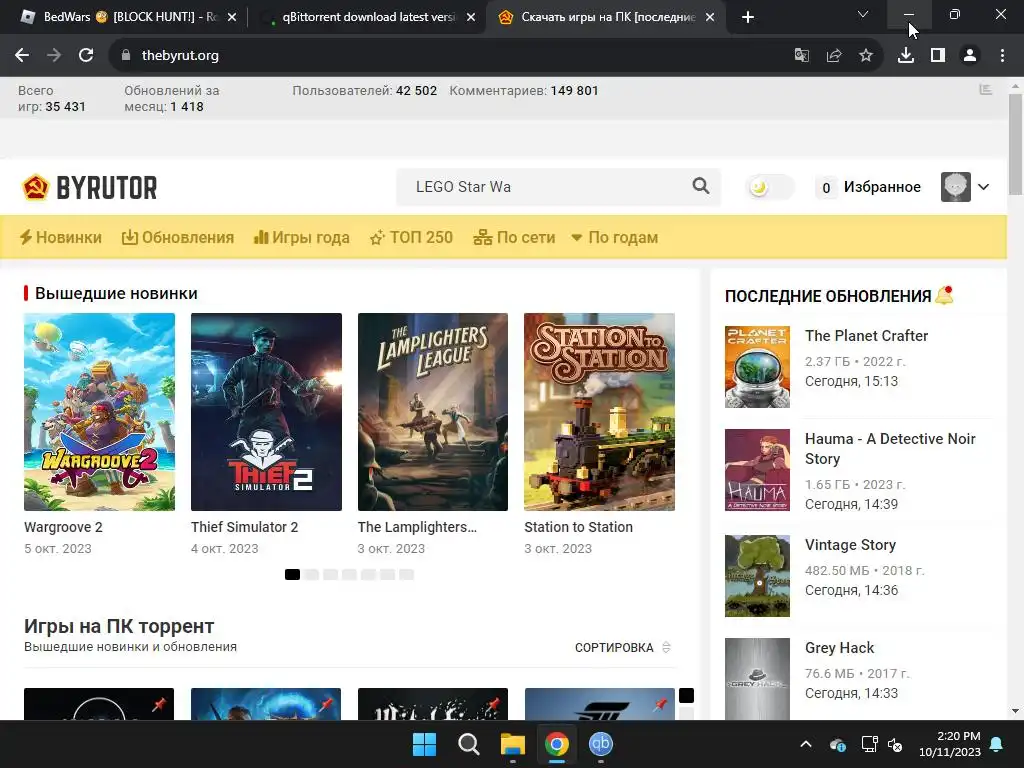Open the По сети menu item
The width and height of the screenshot is (1024, 768).
click(x=514, y=238)
